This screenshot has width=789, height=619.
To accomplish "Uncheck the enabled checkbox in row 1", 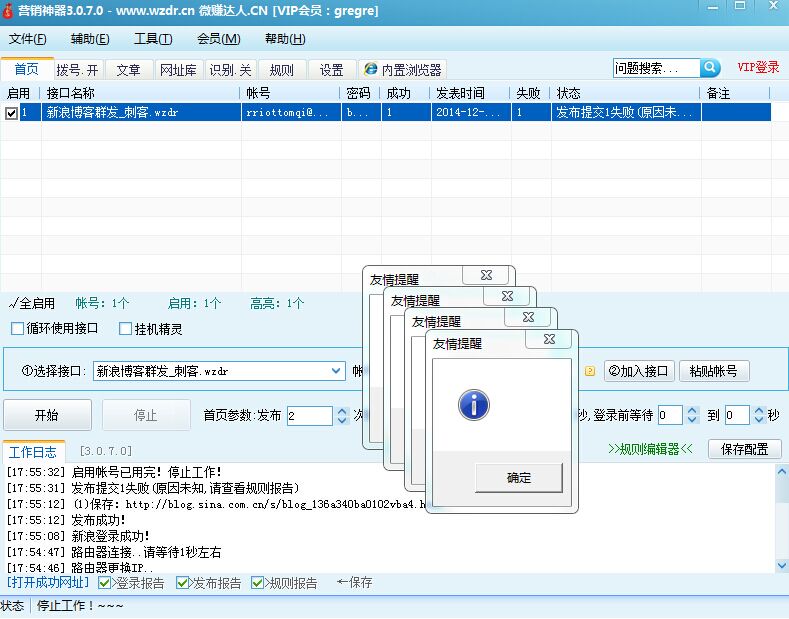I will (11, 113).
